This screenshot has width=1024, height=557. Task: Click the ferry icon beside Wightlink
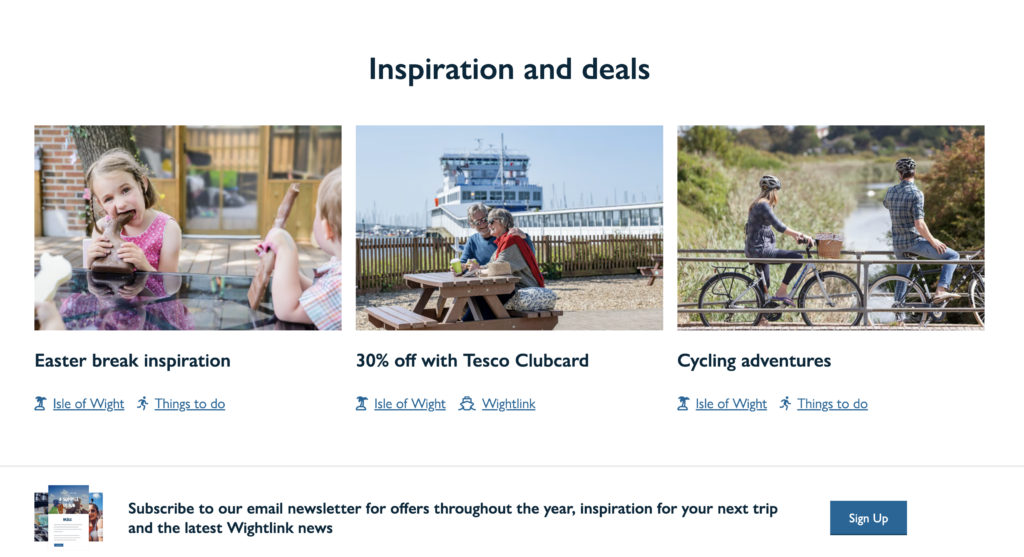(x=466, y=404)
